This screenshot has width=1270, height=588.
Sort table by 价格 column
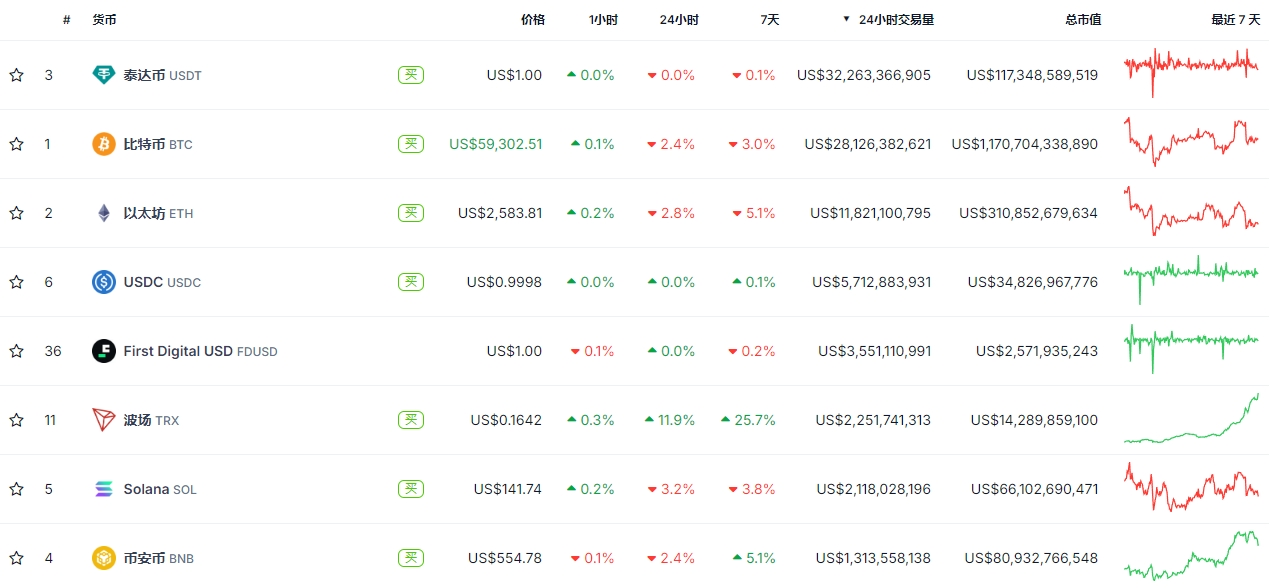tap(533, 19)
